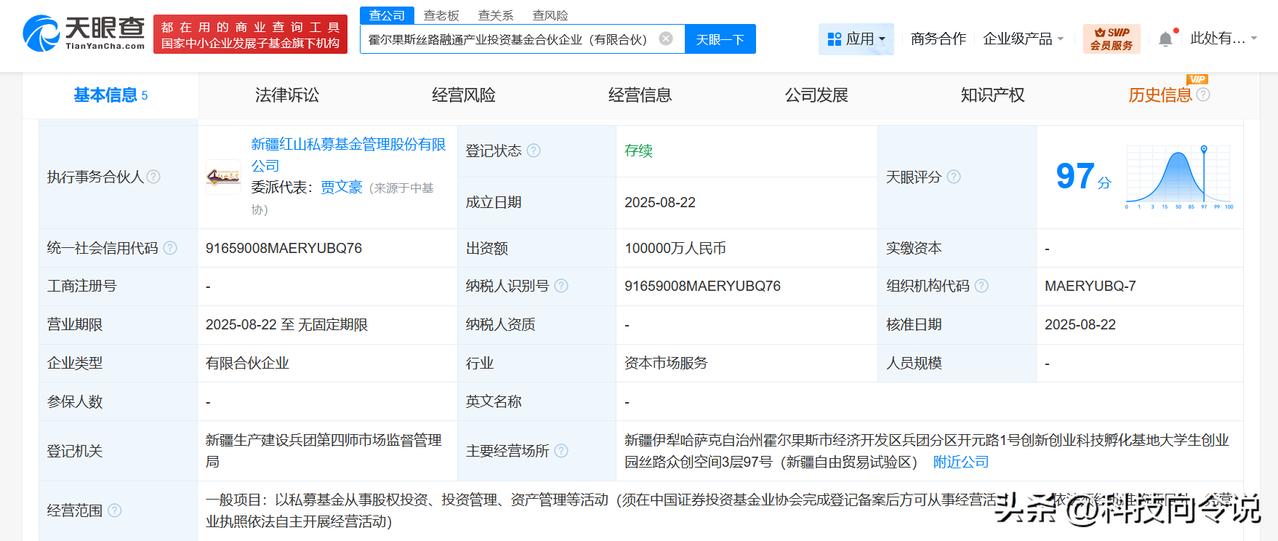Image resolution: width=1278 pixels, height=541 pixels.
Task: Select the 查风险 search tab
Action: tap(550, 15)
